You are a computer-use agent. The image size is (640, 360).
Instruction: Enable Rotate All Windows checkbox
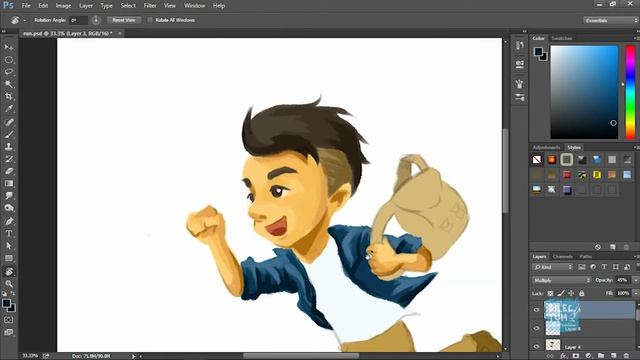click(x=150, y=20)
